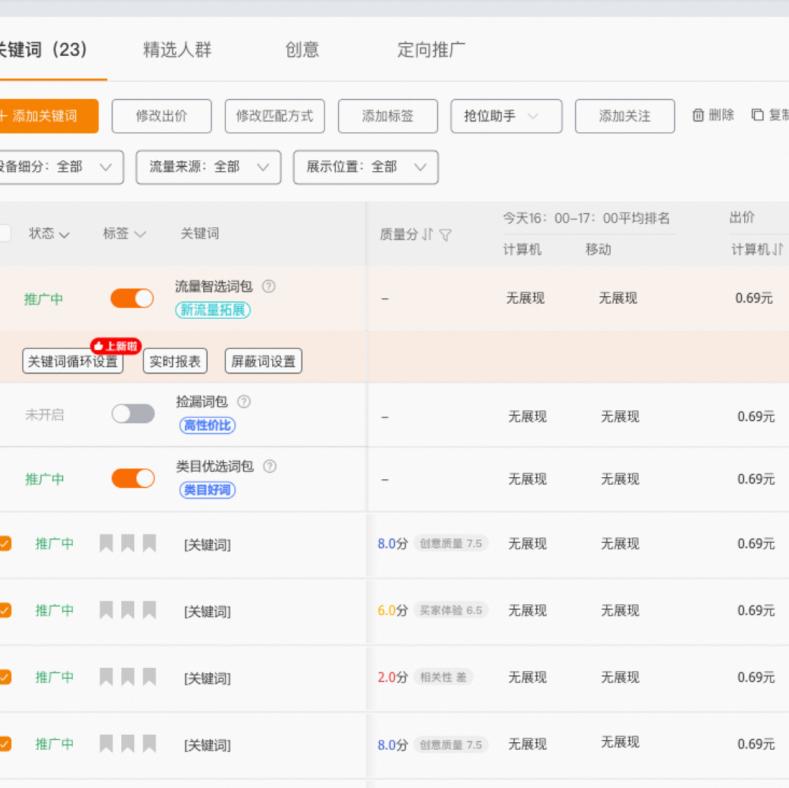Open the 抢位助手 dropdown

click(x=506, y=116)
